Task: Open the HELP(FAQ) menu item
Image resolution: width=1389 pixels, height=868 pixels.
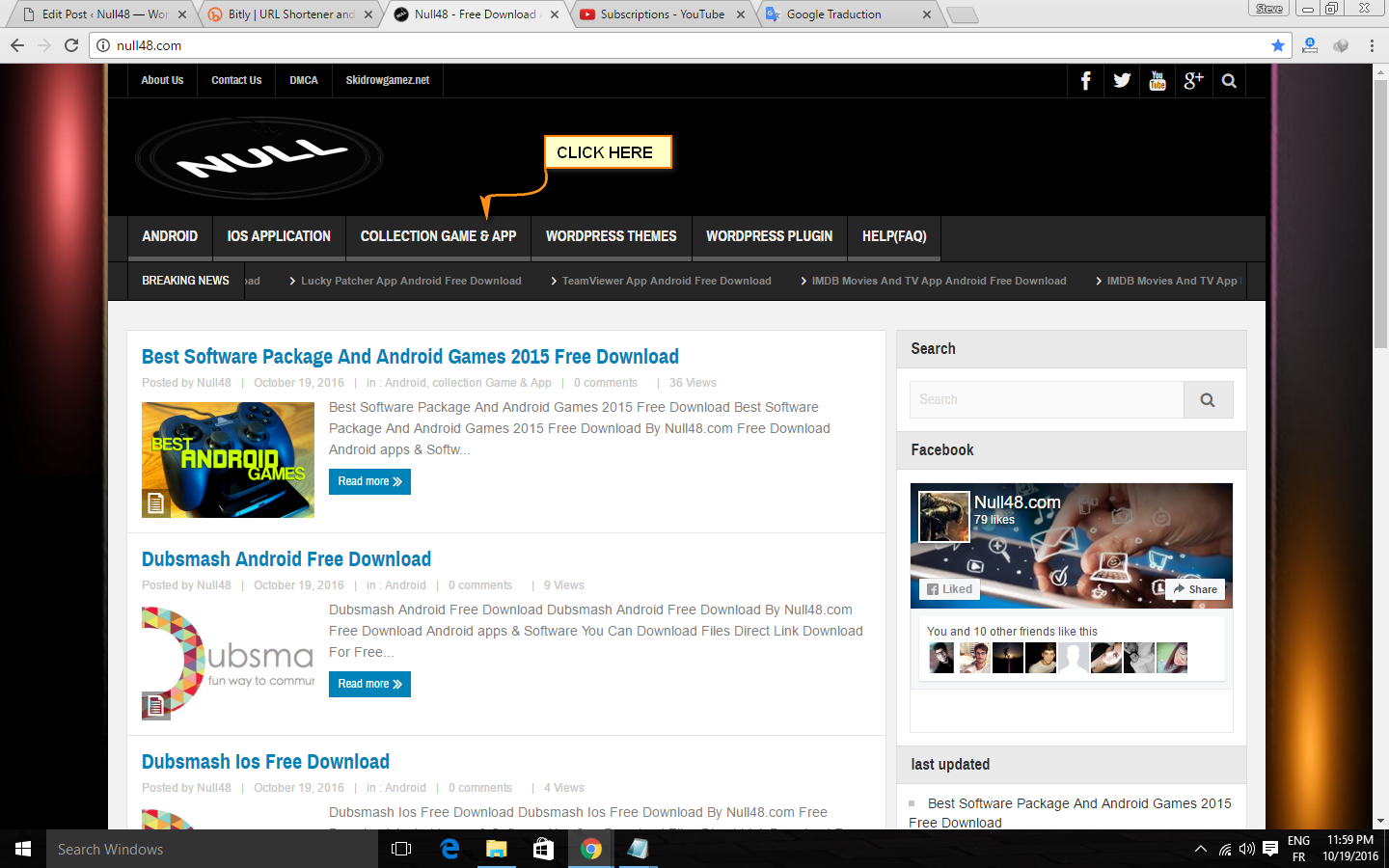Action: pyautogui.click(x=894, y=236)
